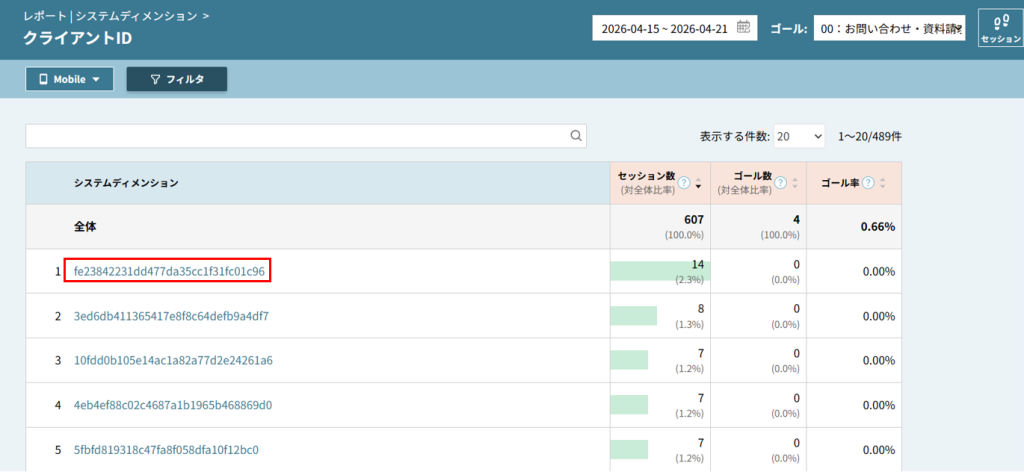Click the search magnifier icon
This screenshot has width=1024, height=472.
[x=576, y=136]
